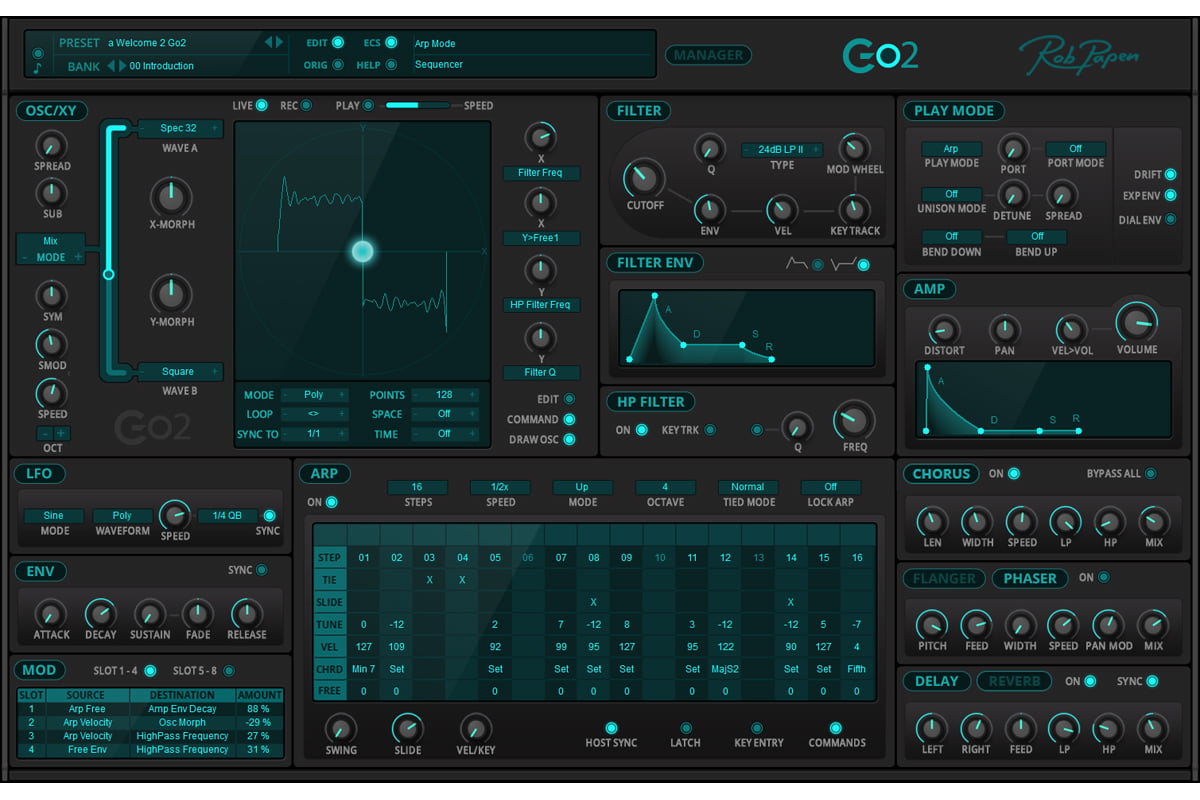The image size is (1200, 800).
Task: Click the Distort knob
Action: (x=943, y=328)
